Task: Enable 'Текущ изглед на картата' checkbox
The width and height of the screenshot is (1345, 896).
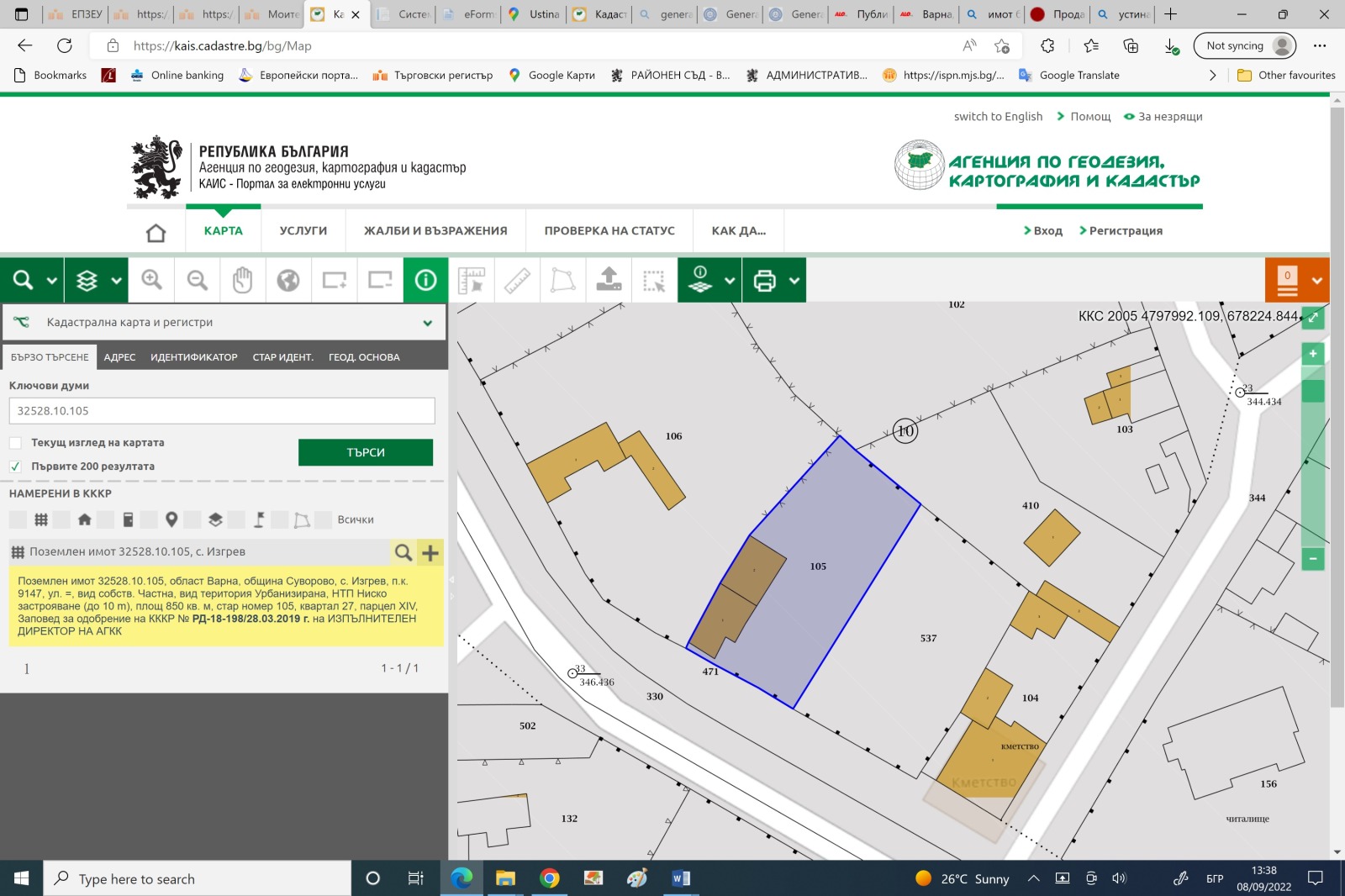Action: 15,443
